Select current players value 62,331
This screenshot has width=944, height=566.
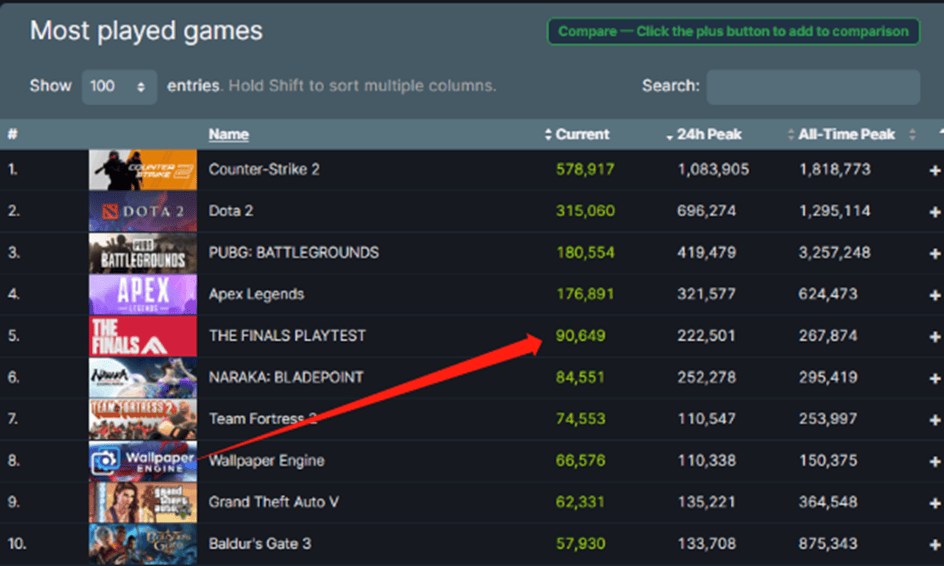coord(580,502)
